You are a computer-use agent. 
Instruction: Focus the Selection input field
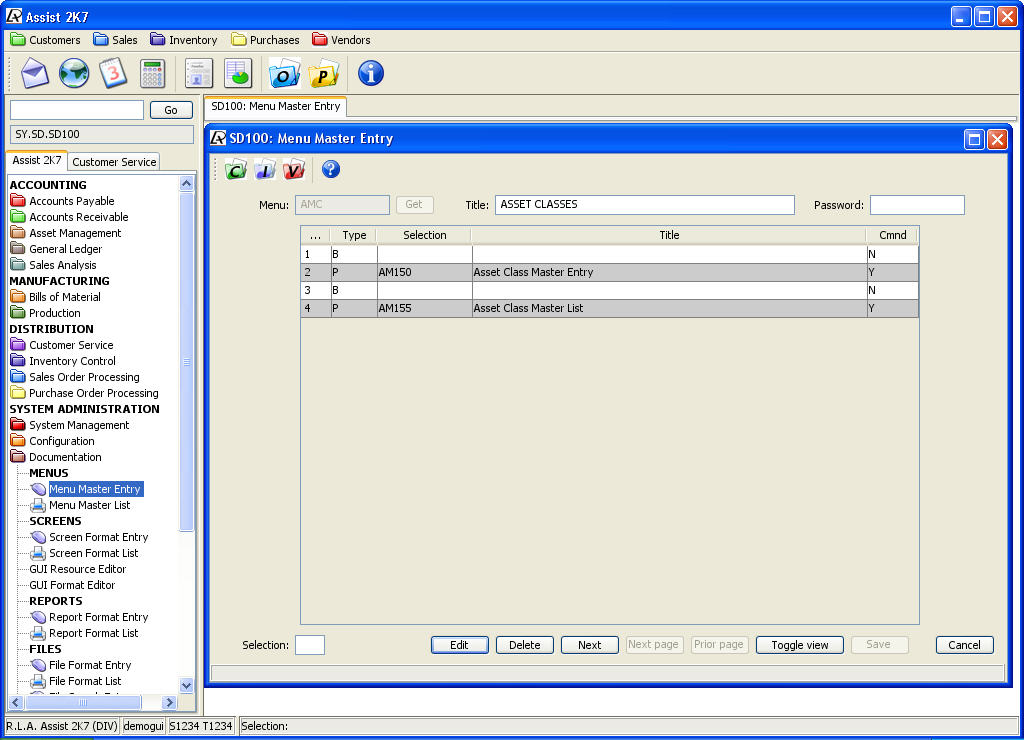[x=310, y=645]
